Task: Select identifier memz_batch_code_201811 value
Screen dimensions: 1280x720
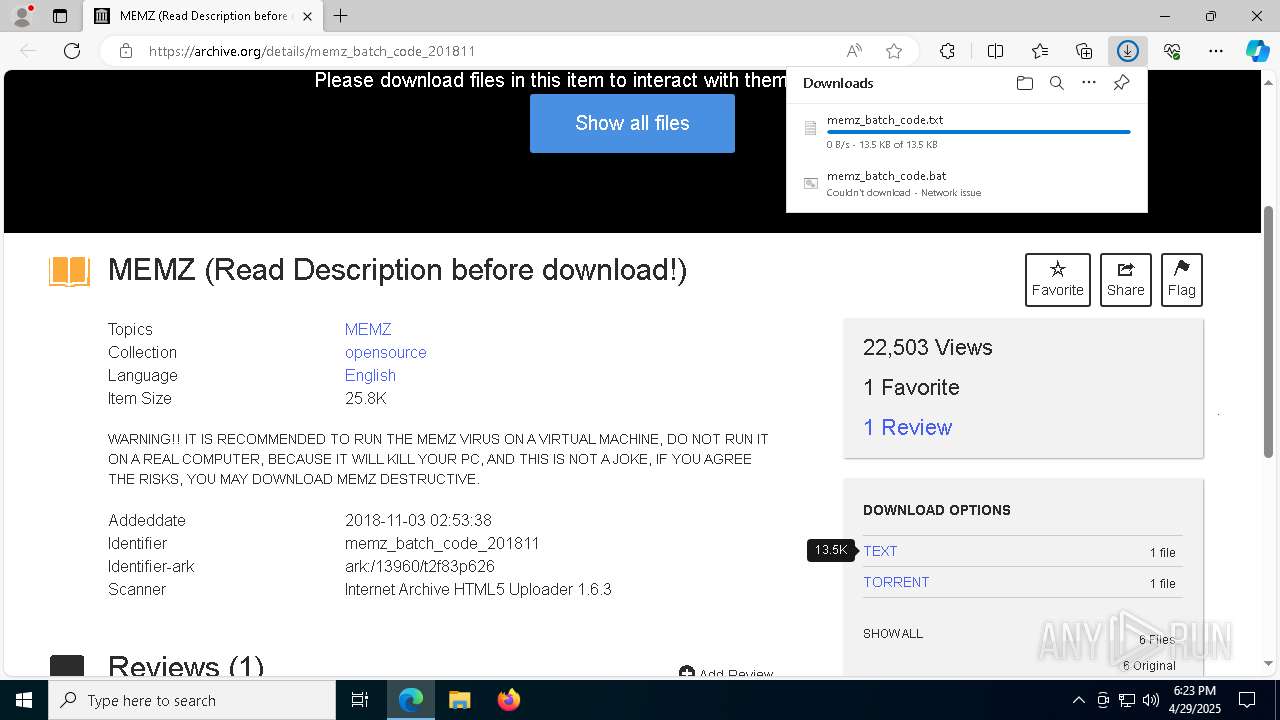Action: (x=442, y=543)
